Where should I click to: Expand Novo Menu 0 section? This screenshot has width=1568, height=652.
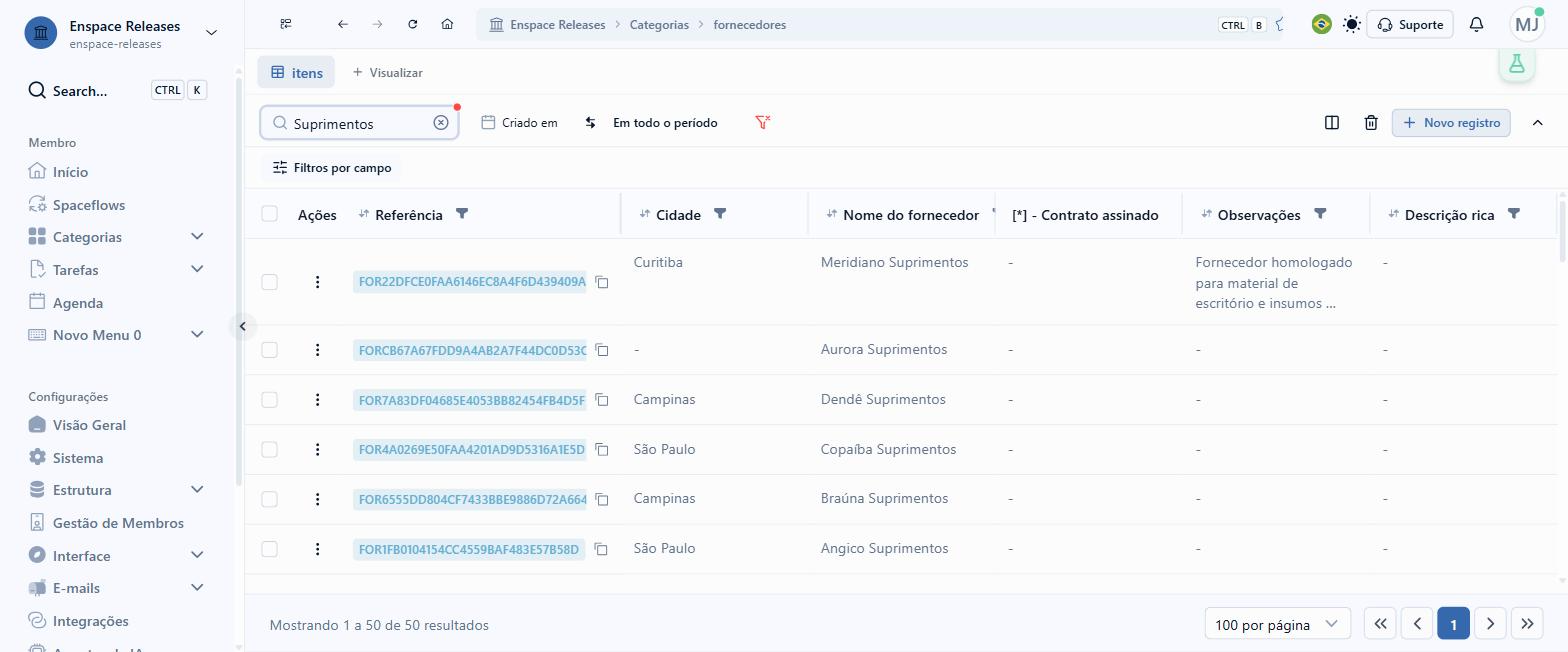pos(197,335)
